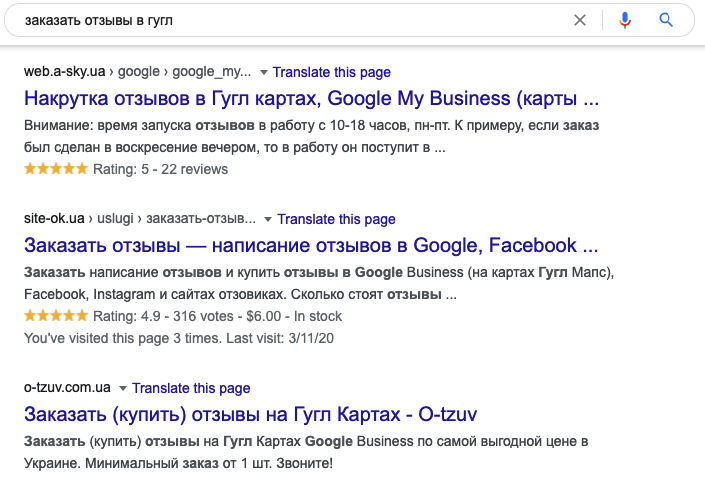Open 'Заказать (купить) отзывы на Гугл Картах' result

click(250, 414)
